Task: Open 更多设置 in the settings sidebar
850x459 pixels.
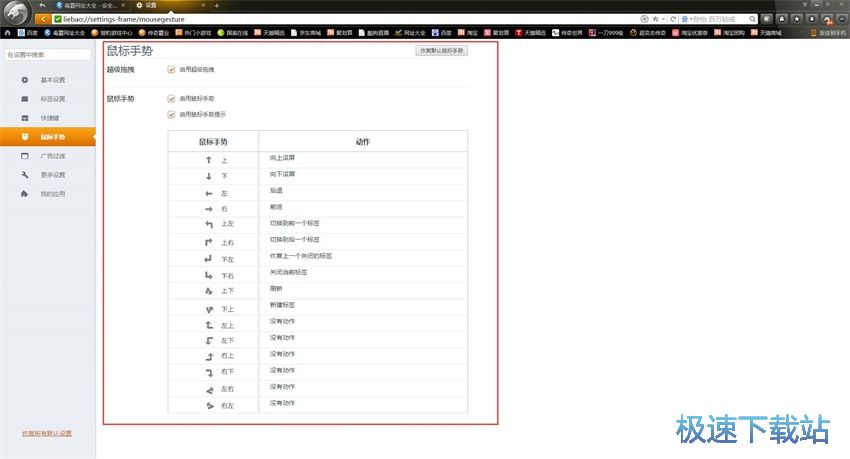Action: (x=48, y=174)
